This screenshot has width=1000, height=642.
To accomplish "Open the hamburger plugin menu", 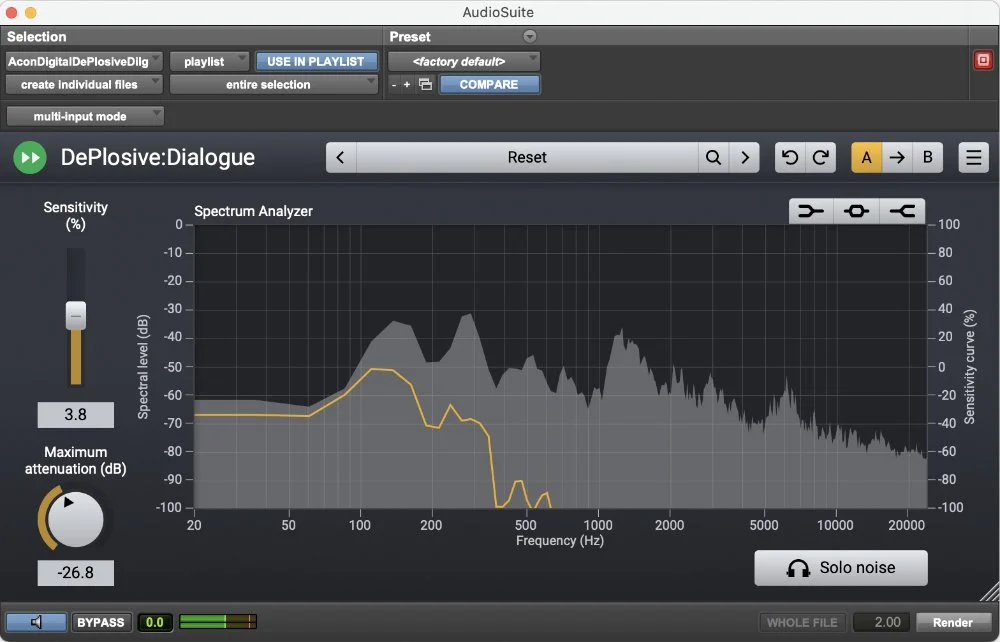I will pyautogui.click(x=974, y=157).
